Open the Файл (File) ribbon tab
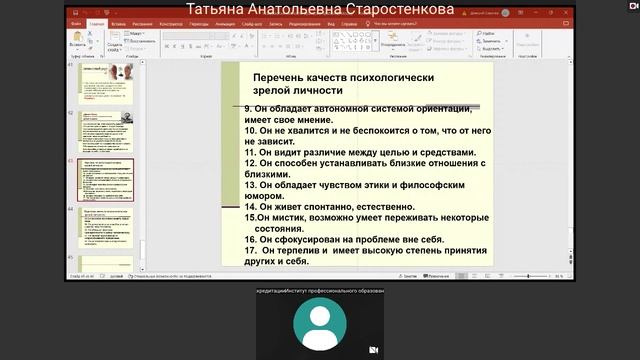640x360 pixels. tap(76, 24)
